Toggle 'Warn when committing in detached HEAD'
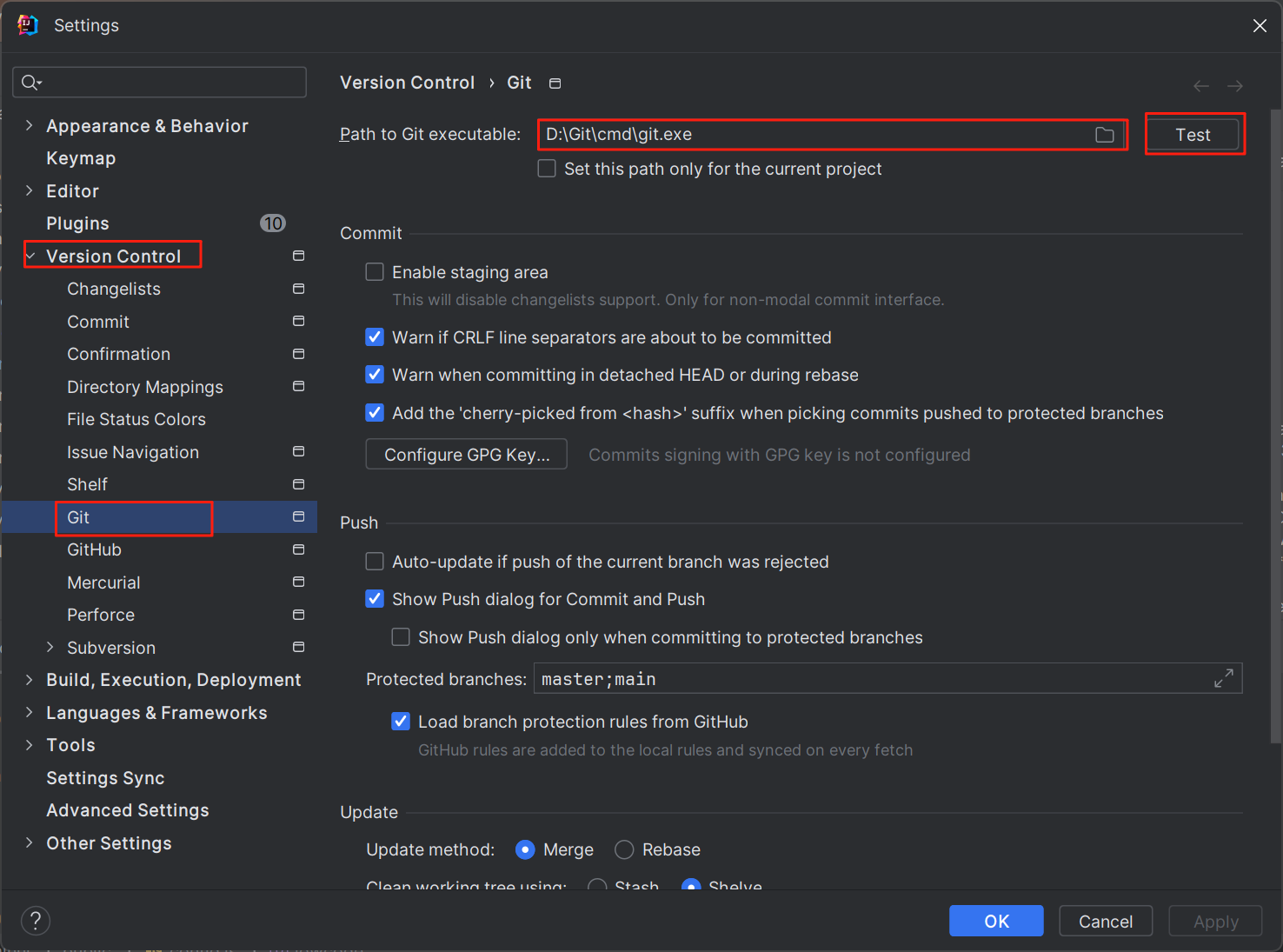The image size is (1283, 952). click(375, 375)
